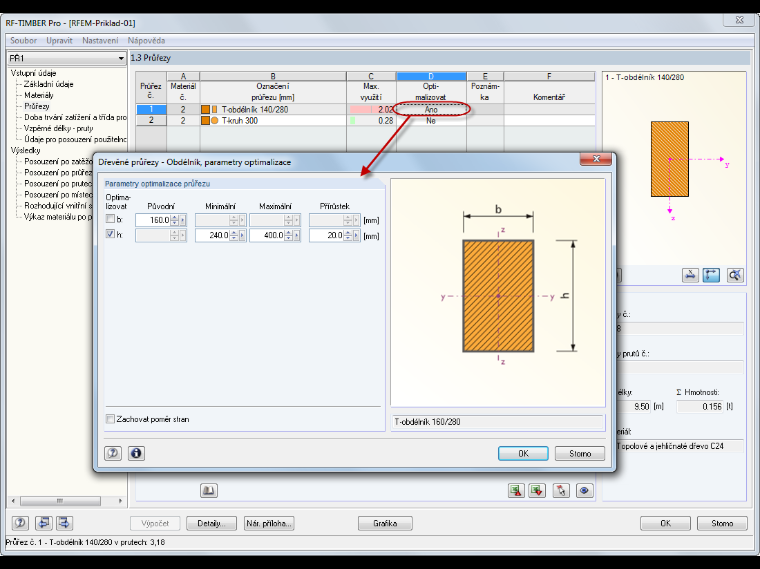
Task: Click the Detaily... button
Action: point(211,523)
